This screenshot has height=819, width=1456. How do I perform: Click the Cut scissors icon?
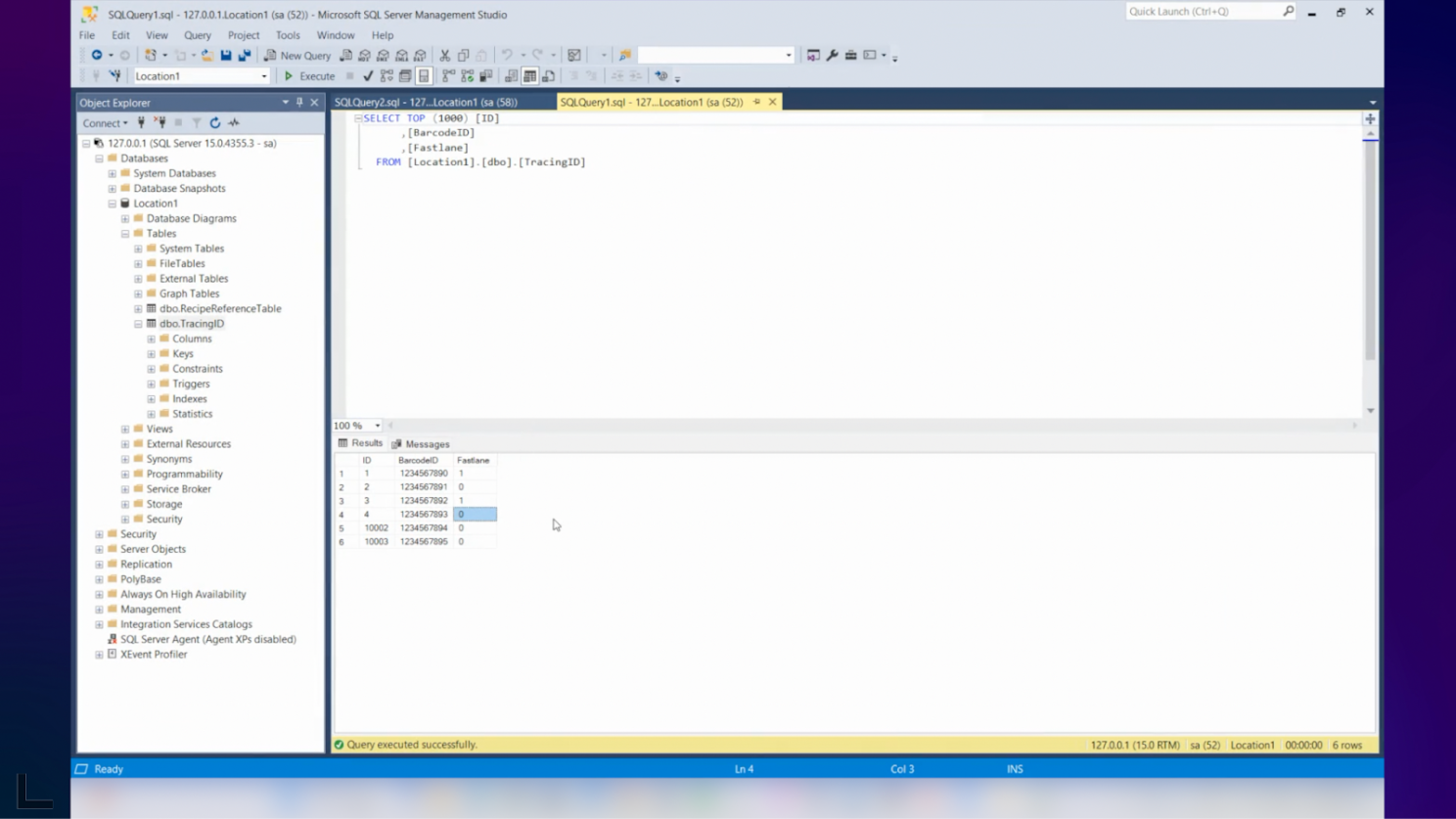(445, 56)
